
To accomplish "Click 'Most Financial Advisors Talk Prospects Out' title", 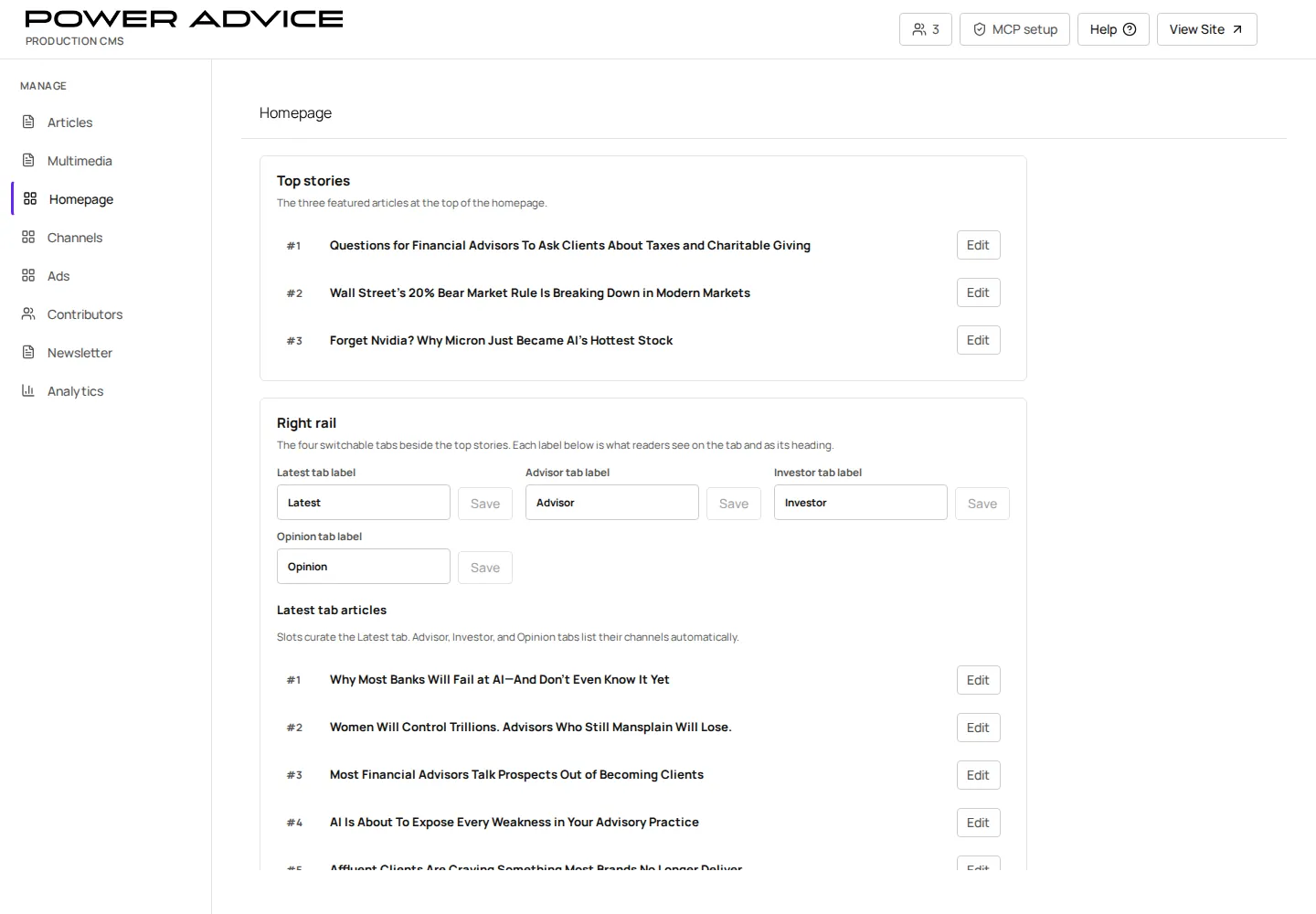I will (516, 774).
